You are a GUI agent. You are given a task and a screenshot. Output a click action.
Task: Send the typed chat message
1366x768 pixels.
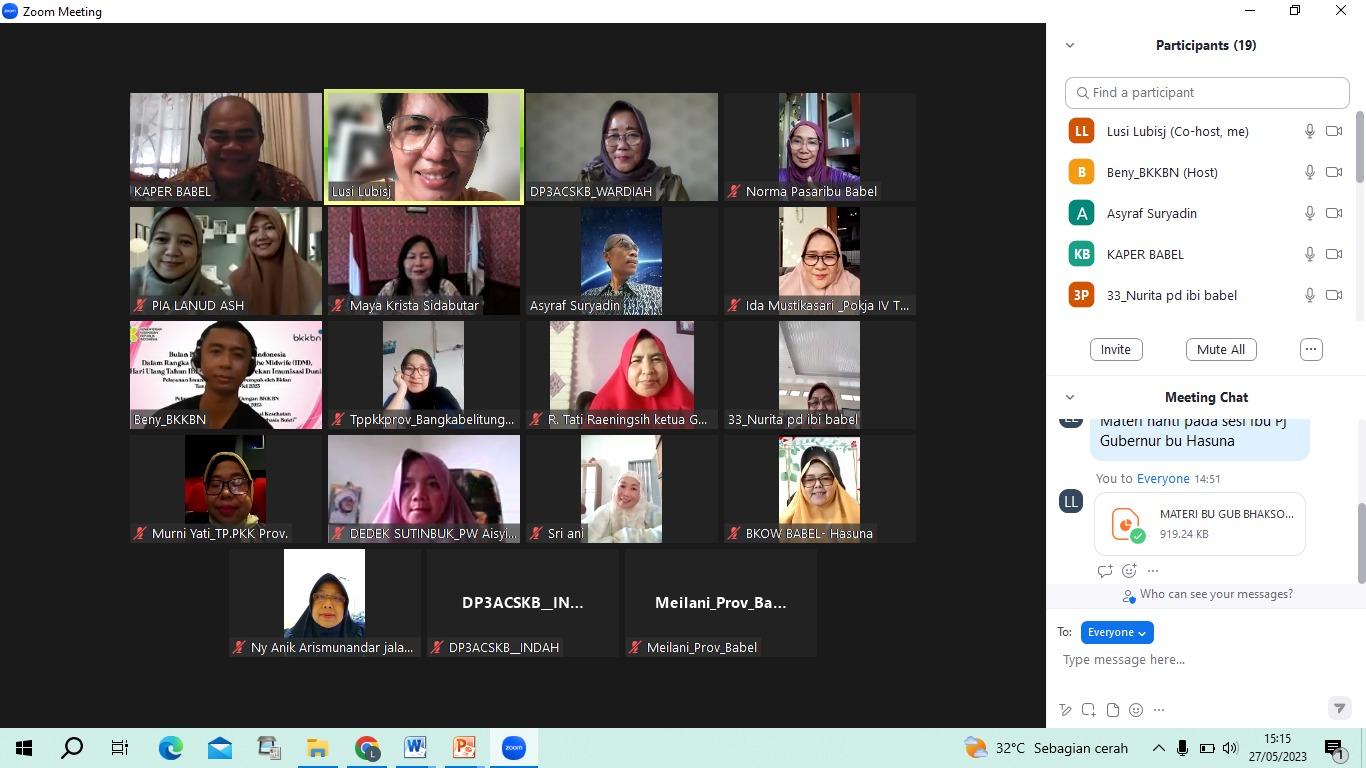[x=1340, y=708]
